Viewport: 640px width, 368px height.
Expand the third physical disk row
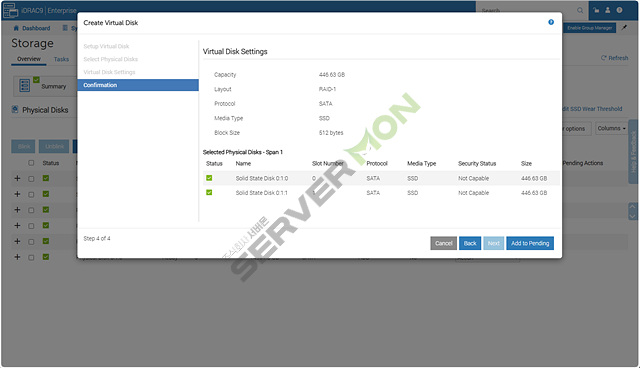click(17, 210)
